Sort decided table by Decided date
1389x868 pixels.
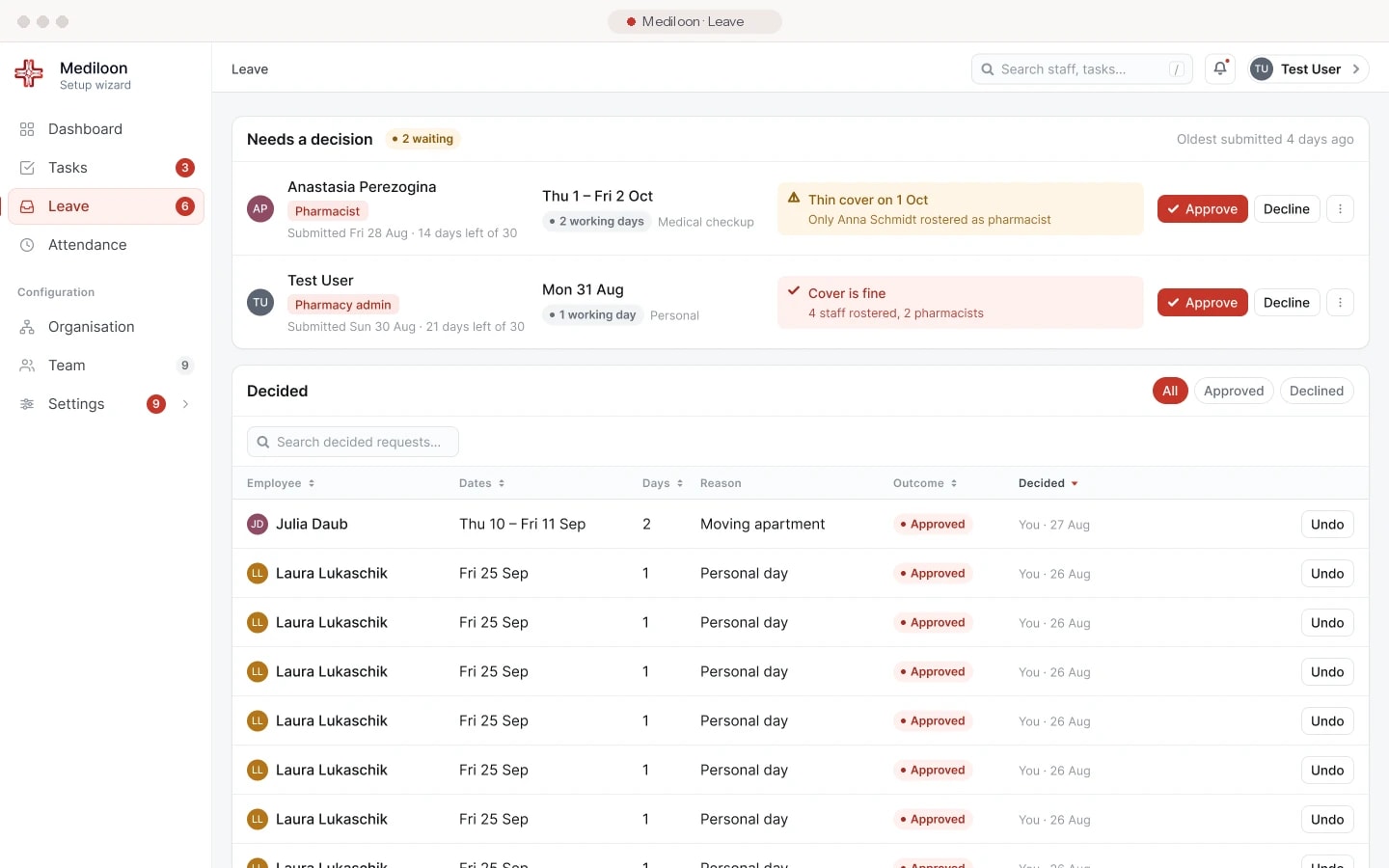(x=1049, y=483)
